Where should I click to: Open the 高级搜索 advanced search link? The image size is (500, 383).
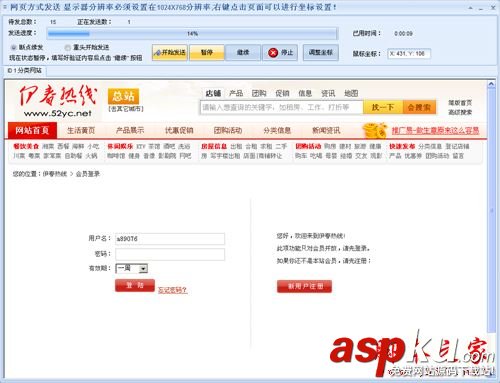click(x=460, y=112)
